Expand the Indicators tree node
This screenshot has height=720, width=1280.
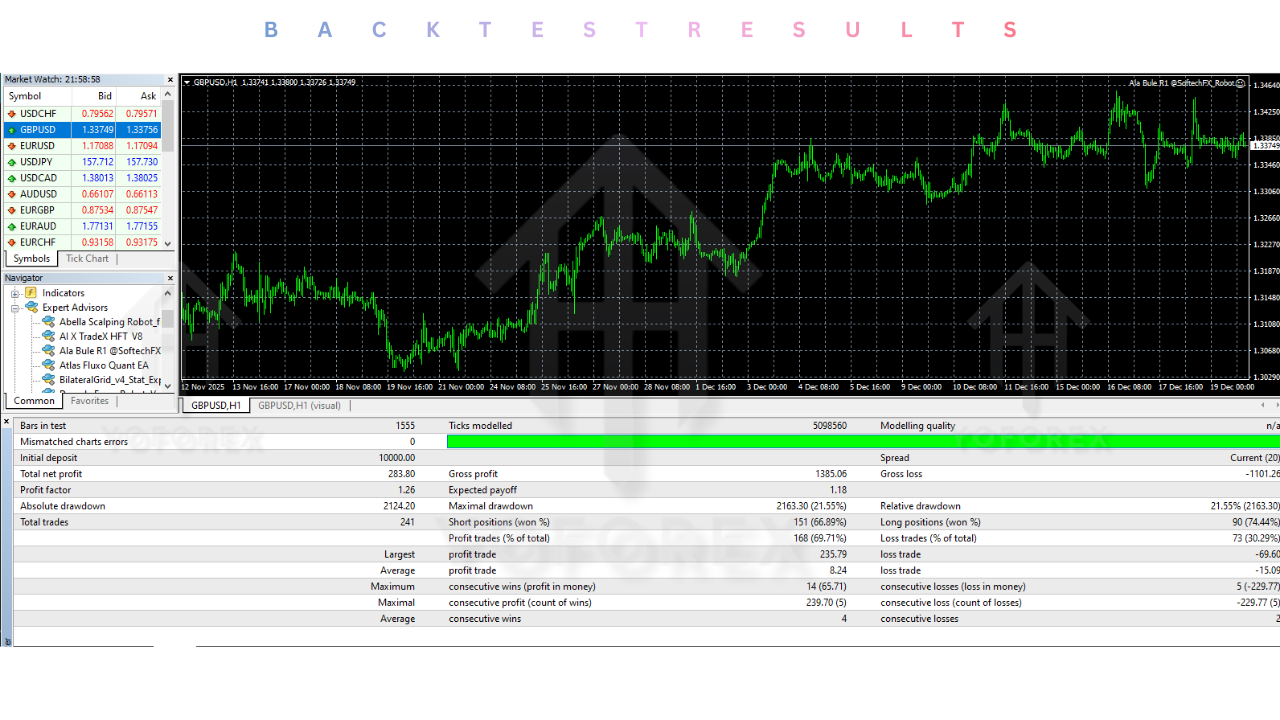pos(15,293)
